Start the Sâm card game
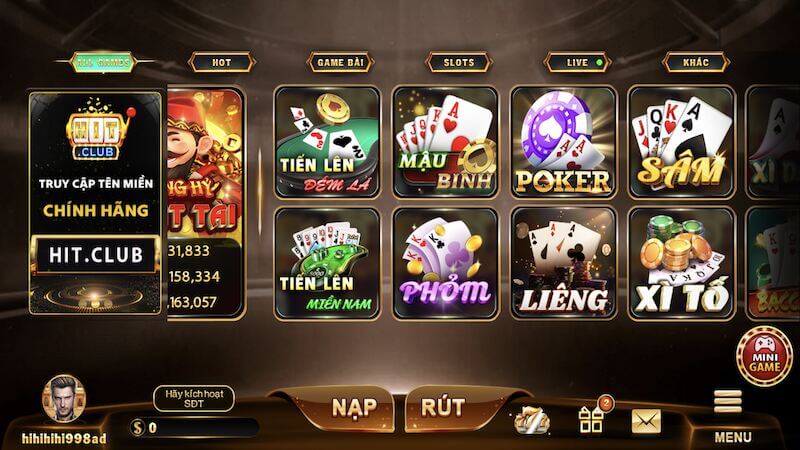Viewport: 800px width, 450px height. pos(681,142)
